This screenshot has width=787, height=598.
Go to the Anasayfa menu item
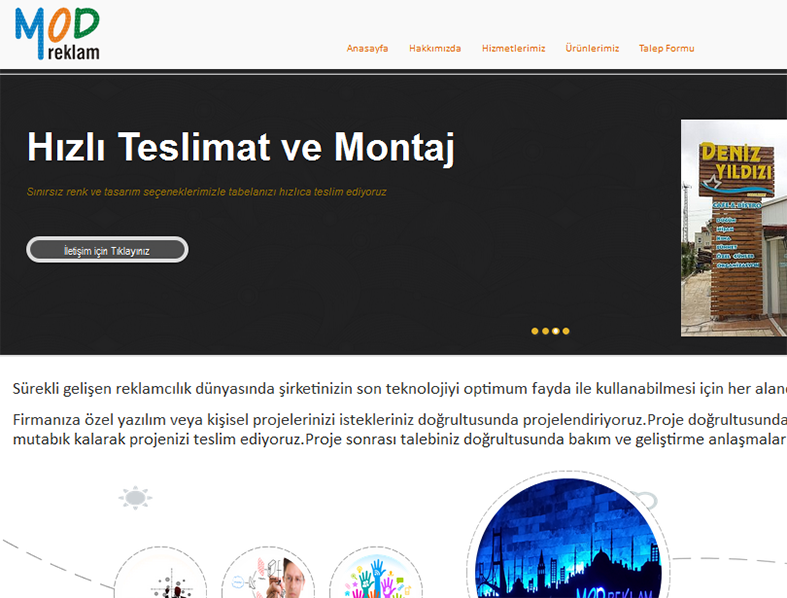pos(367,48)
